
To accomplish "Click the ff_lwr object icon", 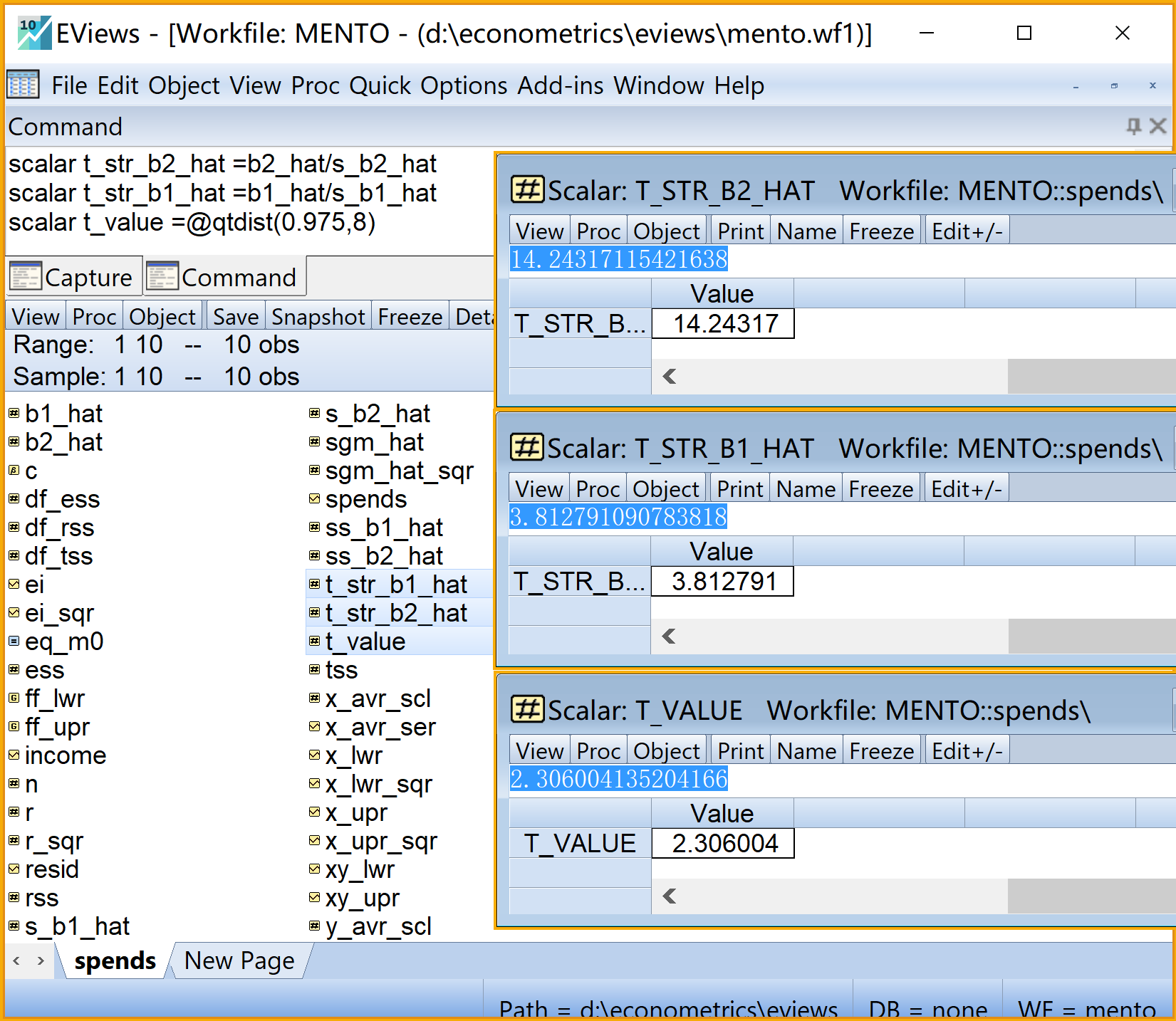I will [x=14, y=698].
